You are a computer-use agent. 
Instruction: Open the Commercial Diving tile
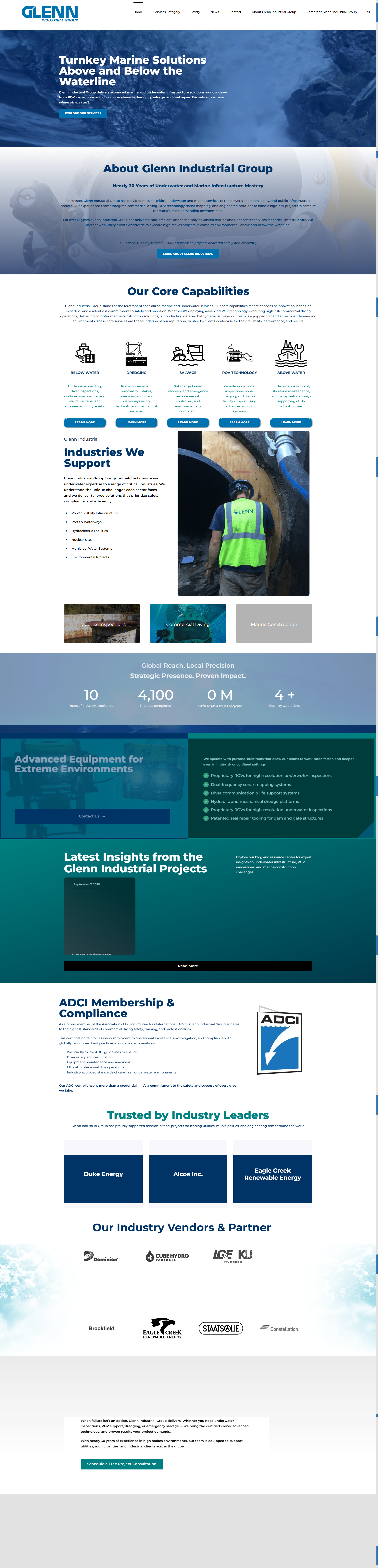tap(188, 623)
